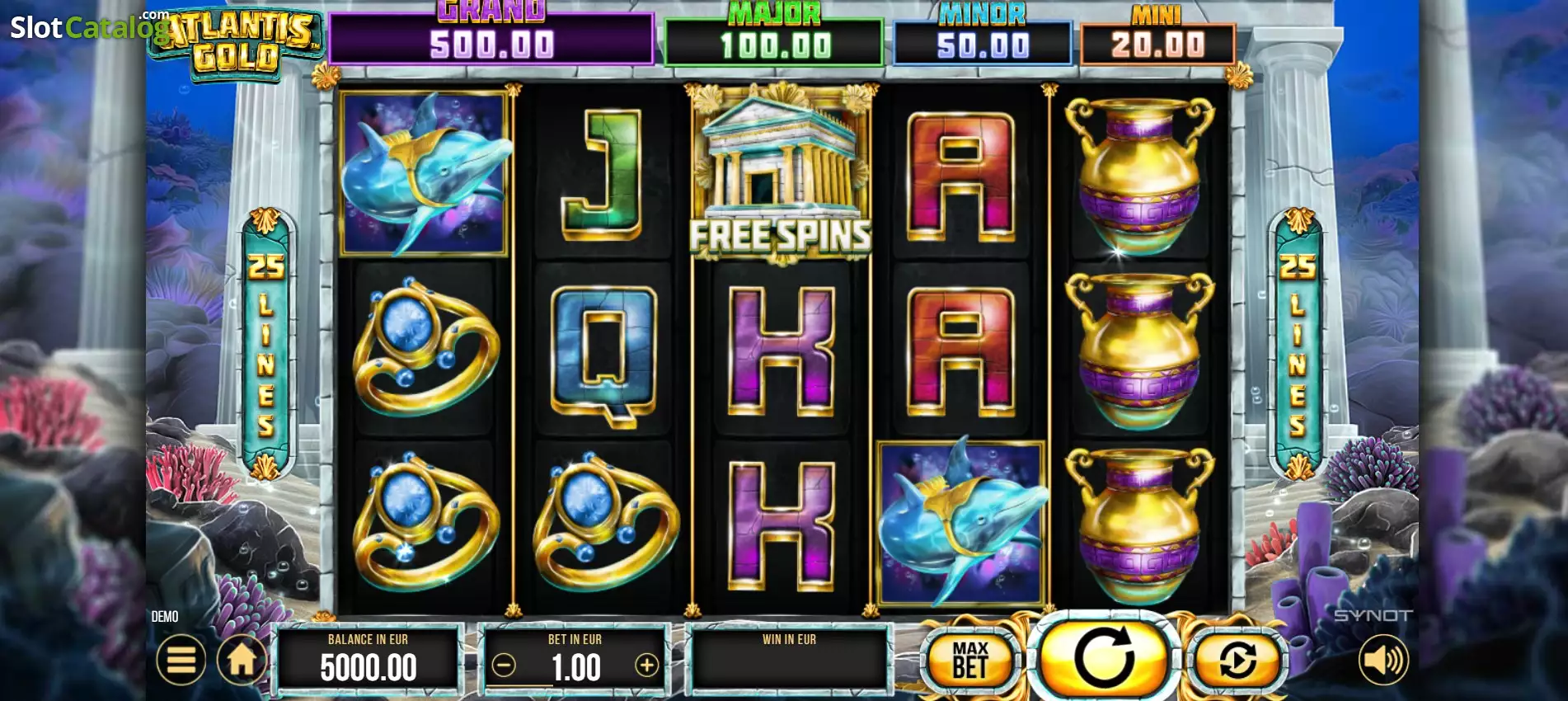Viewport: 1568px width, 701px height.
Task: Open the hamburger menu button
Action: pyautogui.click(x=181, y=660)
